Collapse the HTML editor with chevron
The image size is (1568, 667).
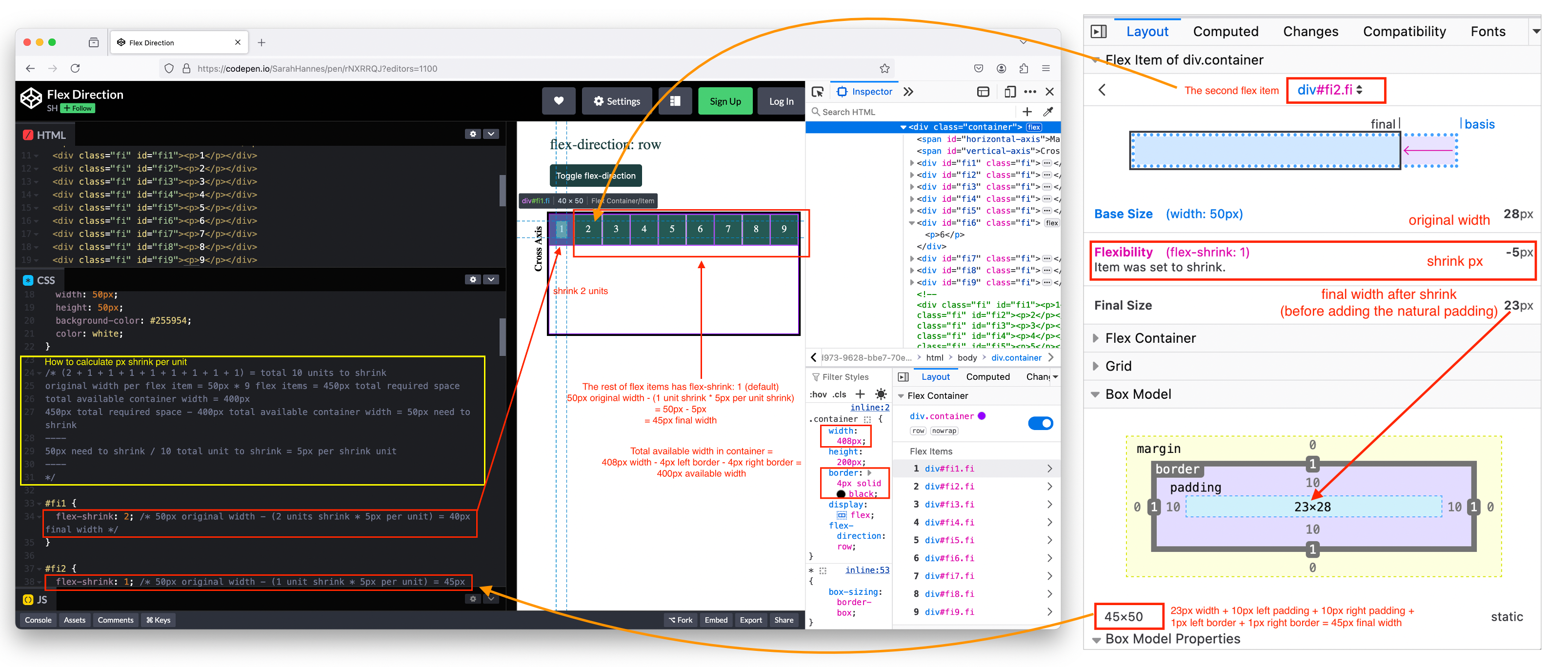491,134
